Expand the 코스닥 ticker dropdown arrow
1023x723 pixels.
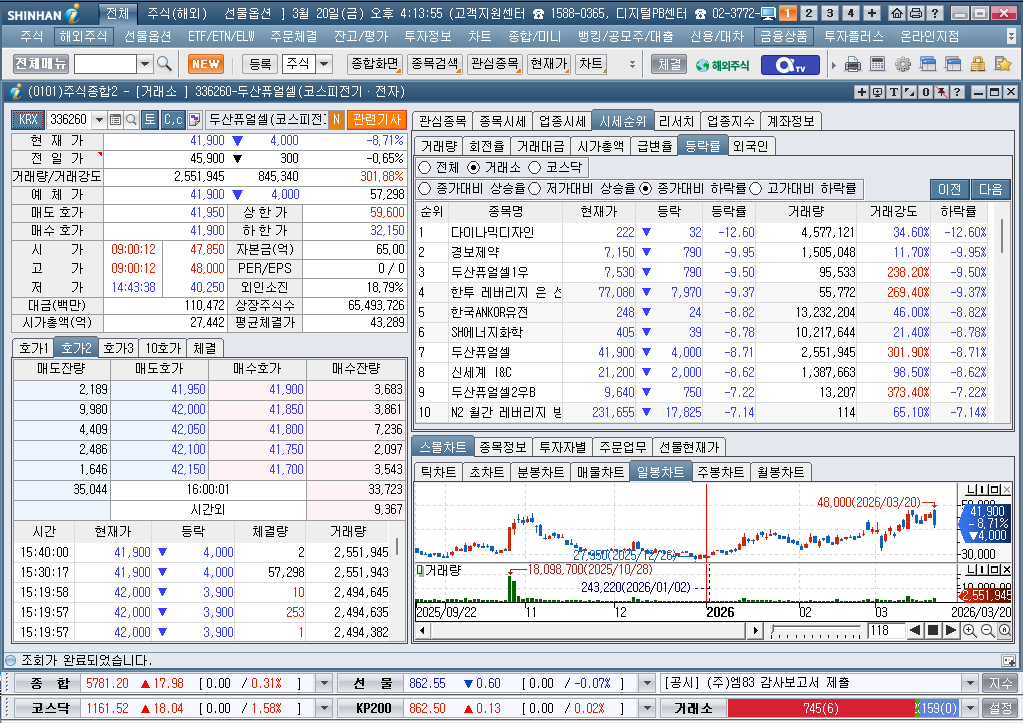pyautogui.click(x=324, y=708)
